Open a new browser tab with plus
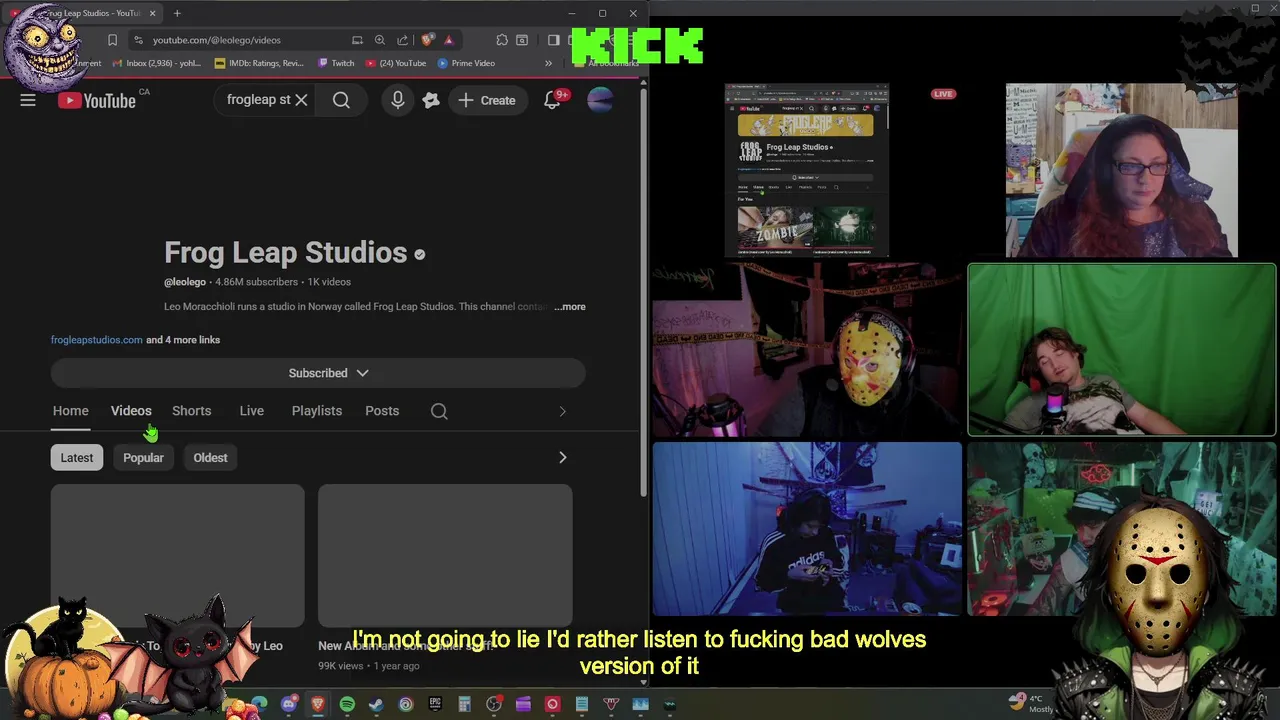Image resolution: width=1280 pixels, height=720 pixels. tap(177, 13)
